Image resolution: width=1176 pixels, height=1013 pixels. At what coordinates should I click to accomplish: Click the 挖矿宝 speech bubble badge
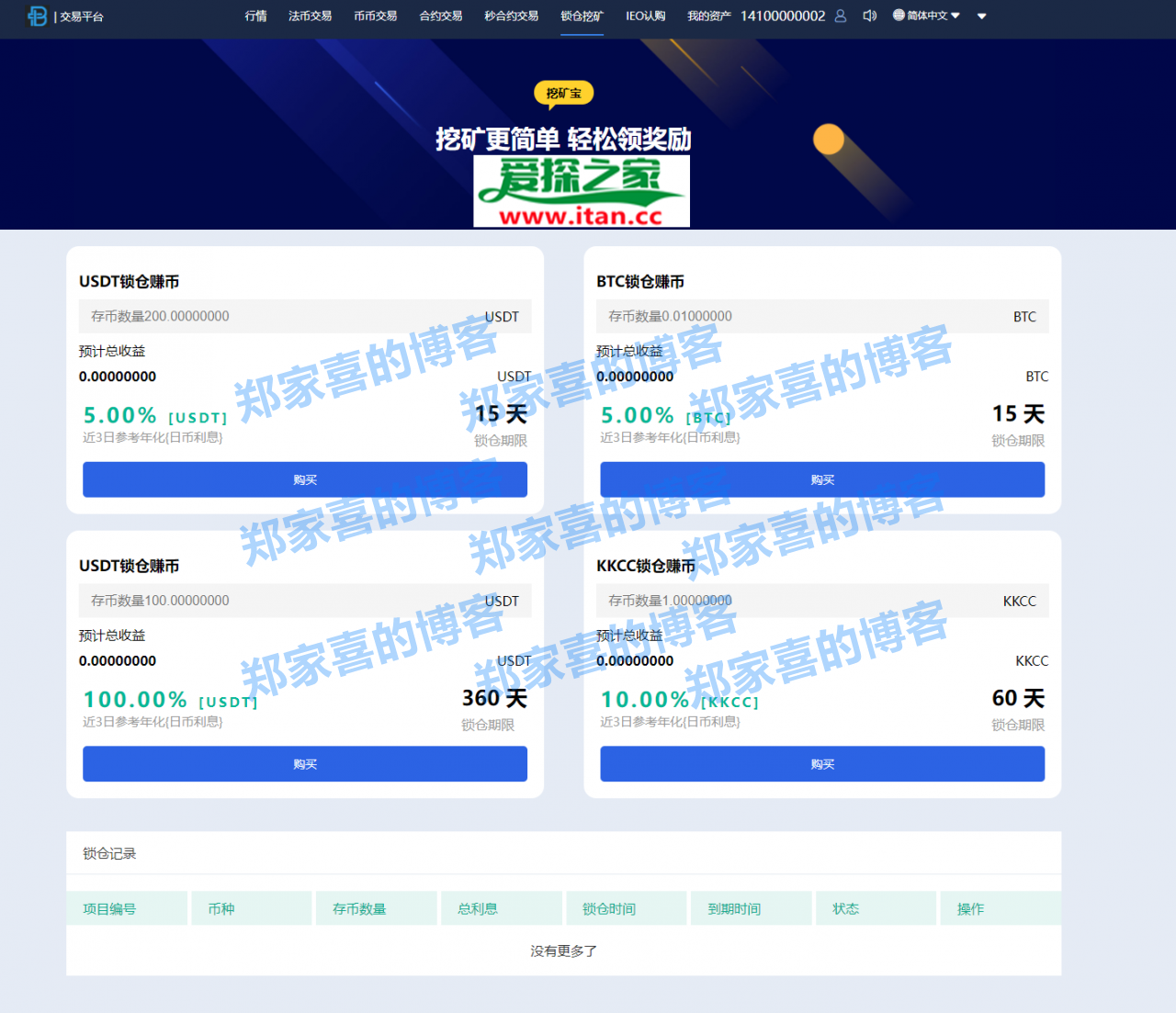click(x=563, y=94)
